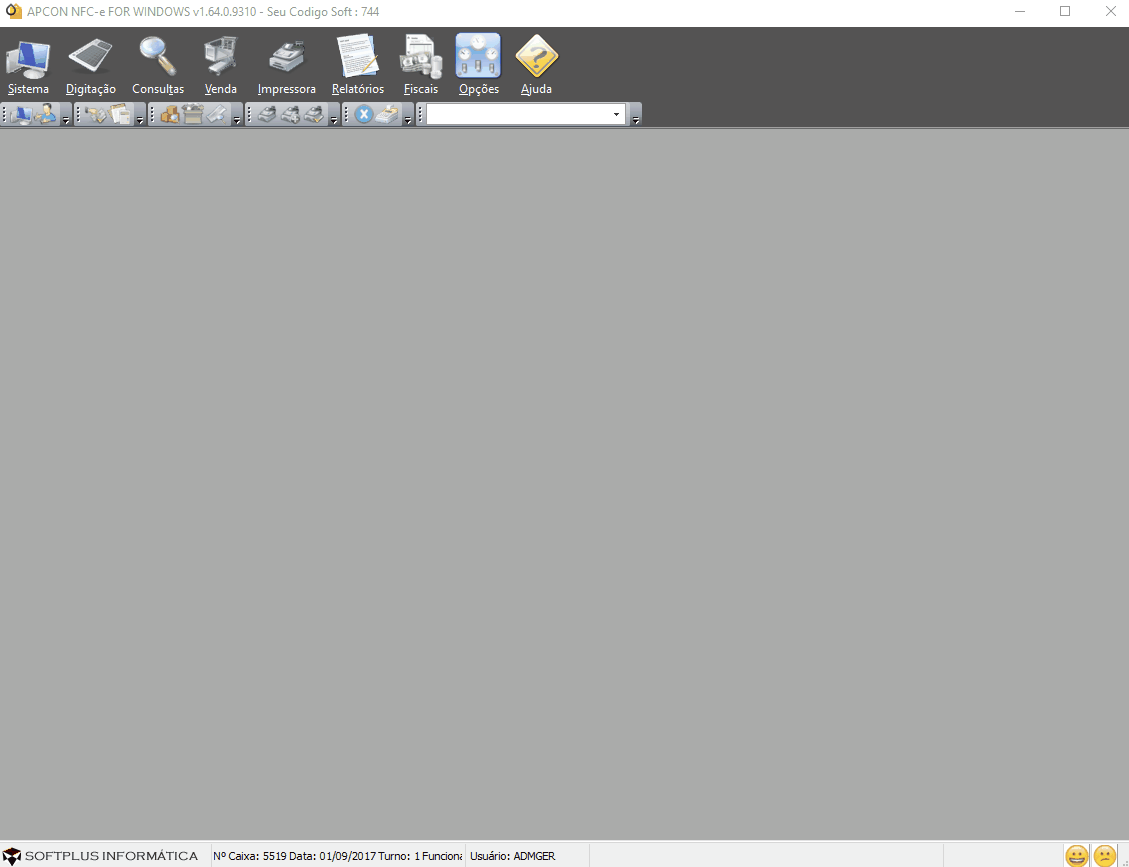Expand overflow arrow after documents calculator icon

pyautogui.click(x=140, y=115)
